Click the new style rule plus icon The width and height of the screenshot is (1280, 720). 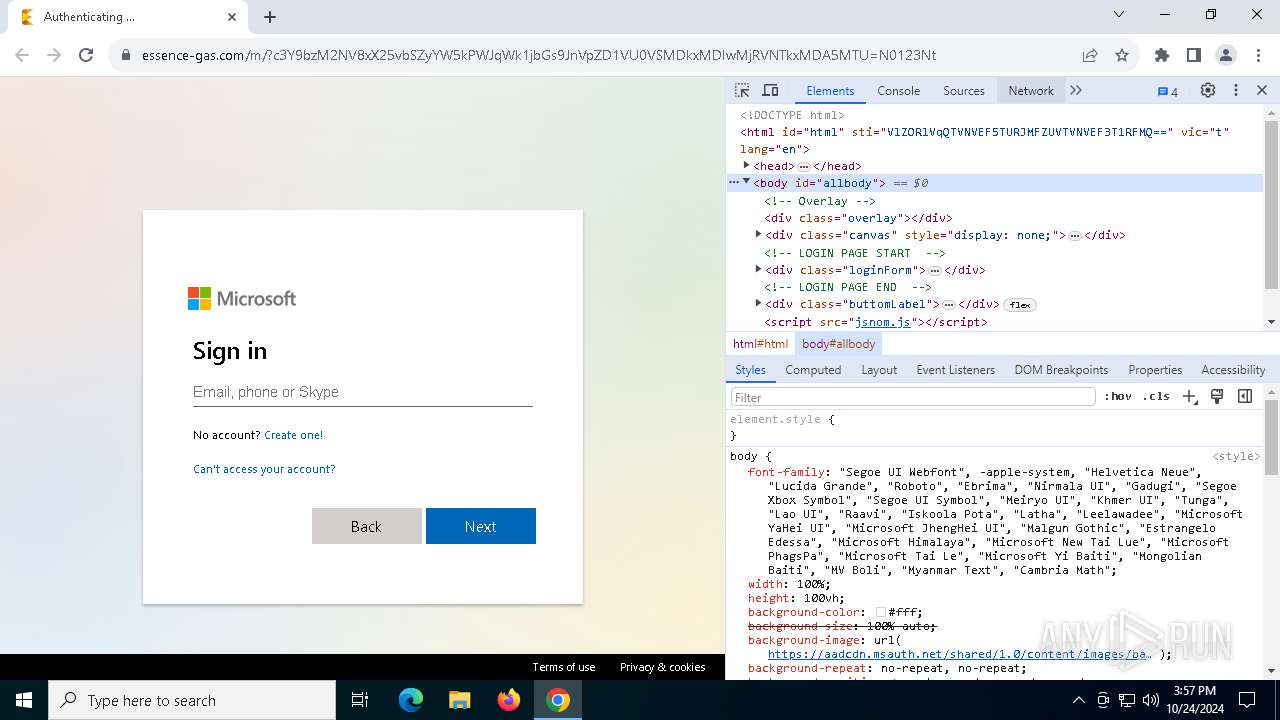coord(1189,396)
